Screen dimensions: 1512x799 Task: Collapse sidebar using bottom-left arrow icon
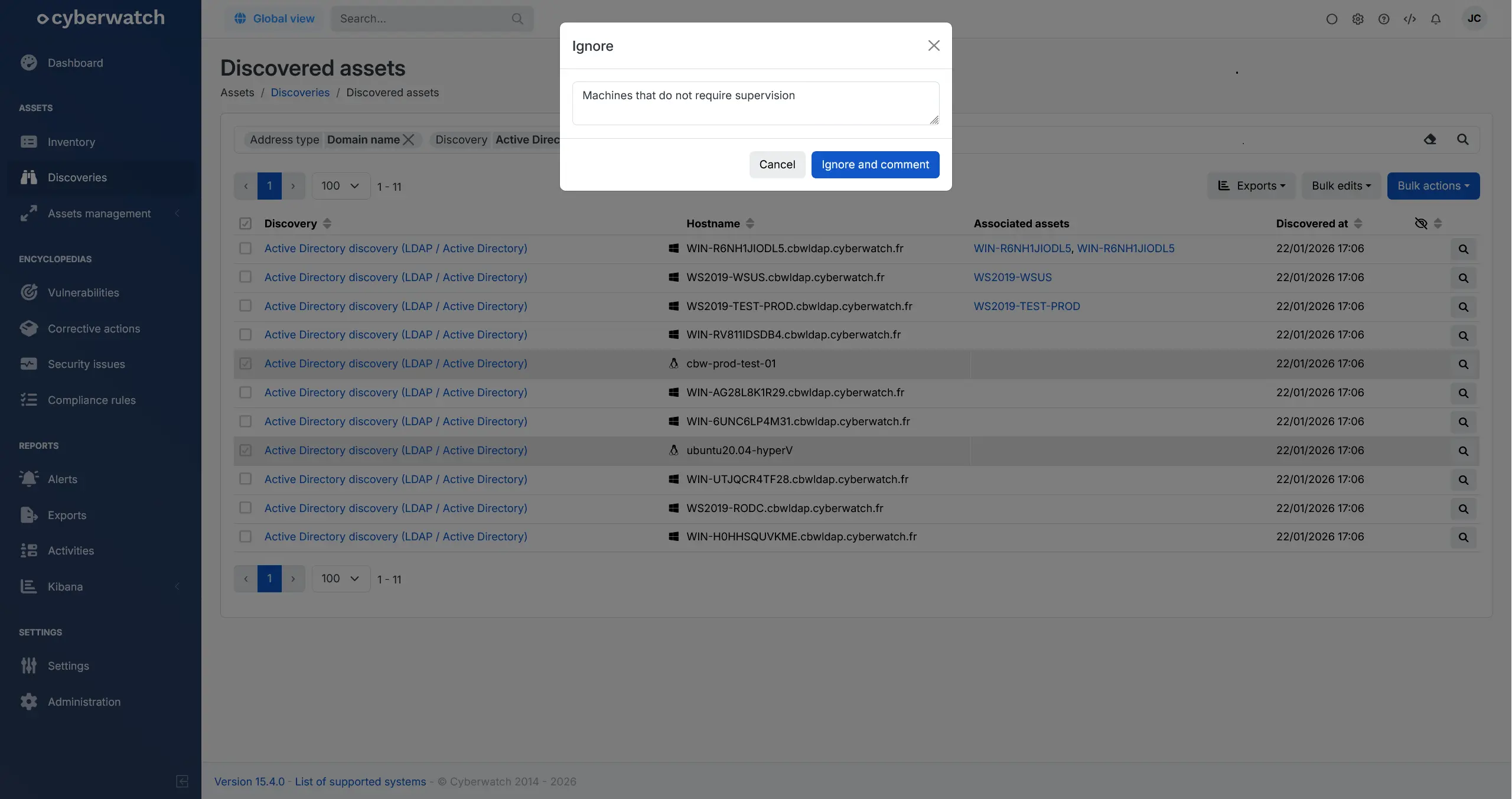coord(182,781)
